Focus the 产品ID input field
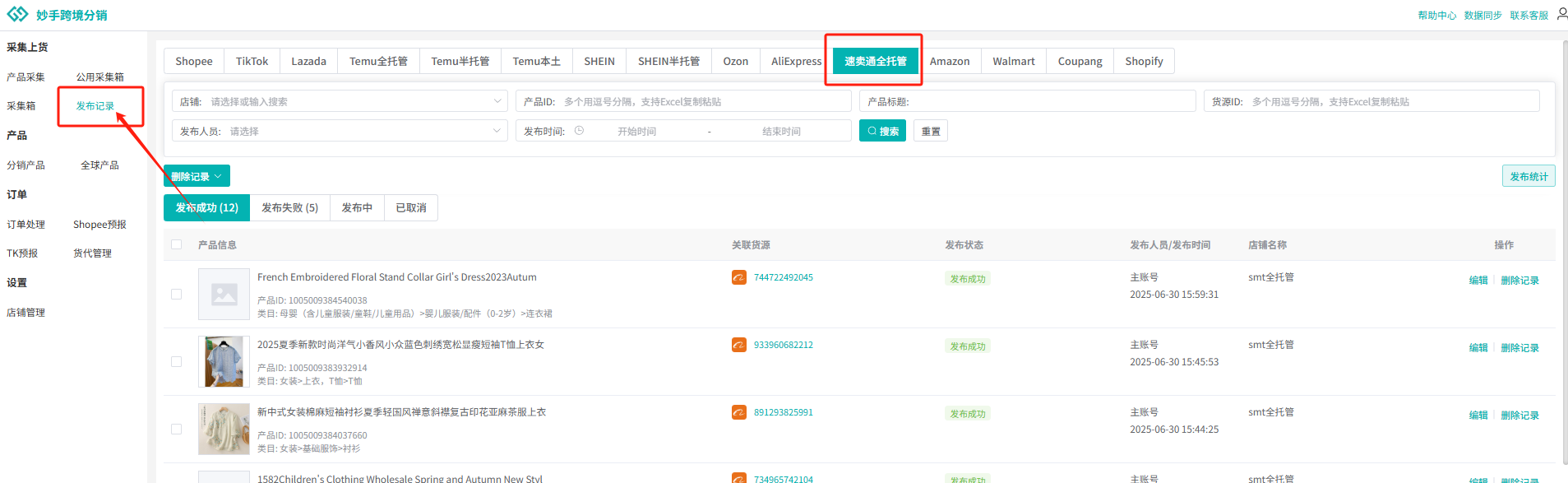1568x483 pixels. click(x=683, y=101)
